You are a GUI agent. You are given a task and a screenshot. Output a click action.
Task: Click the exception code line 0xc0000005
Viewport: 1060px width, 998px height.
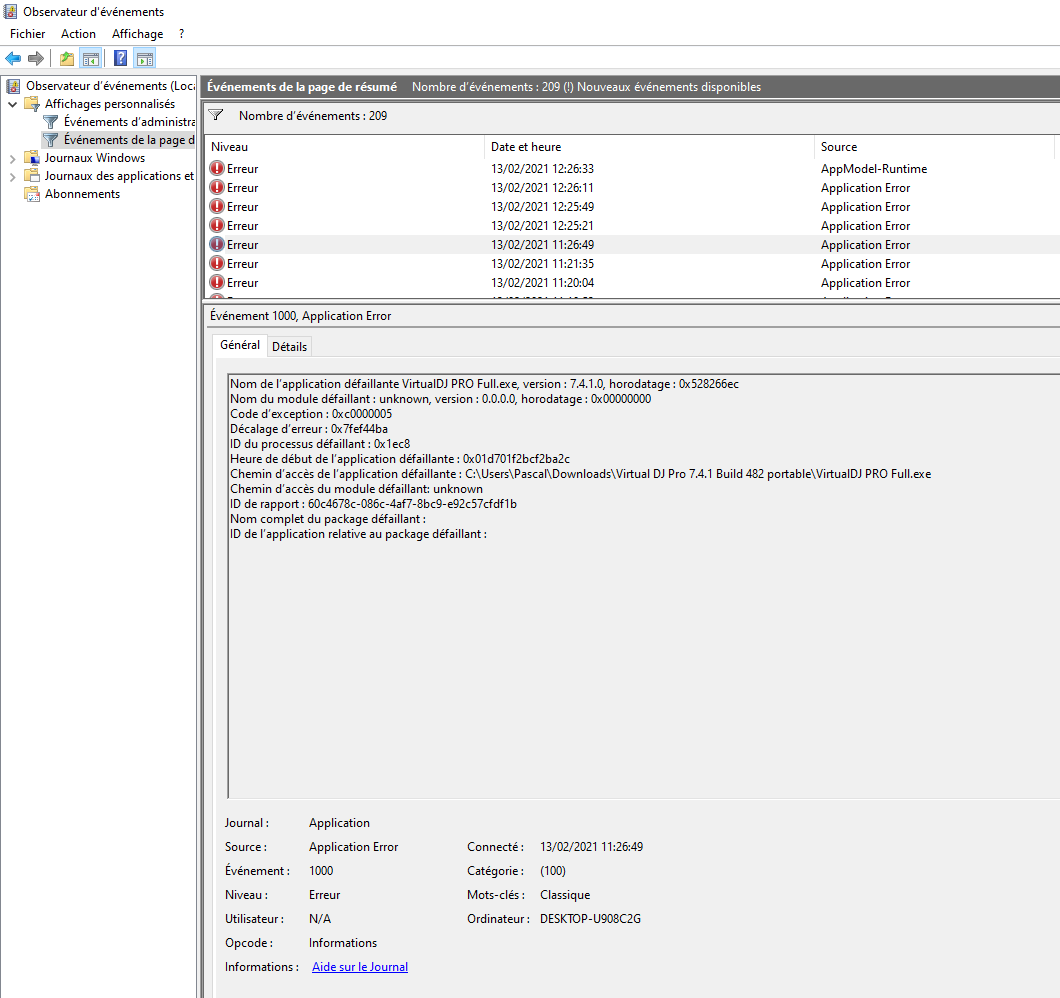311,414
